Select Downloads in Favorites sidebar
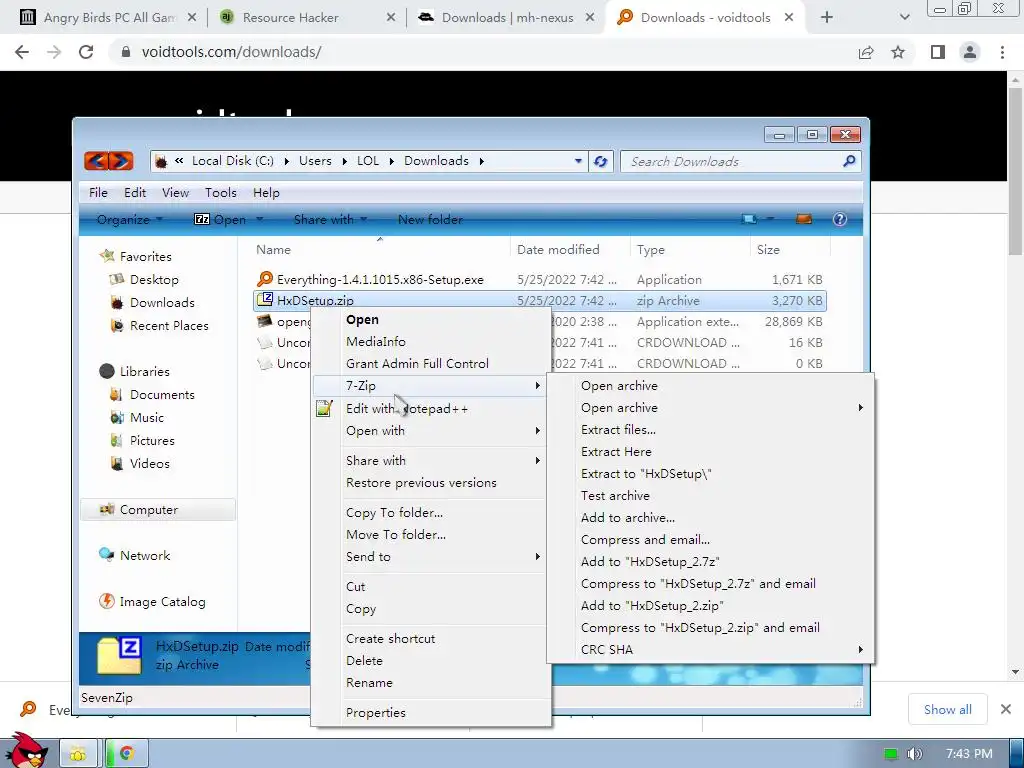Image resolution: width=1024 pixels, height=768 pixels. coord(161,302)
